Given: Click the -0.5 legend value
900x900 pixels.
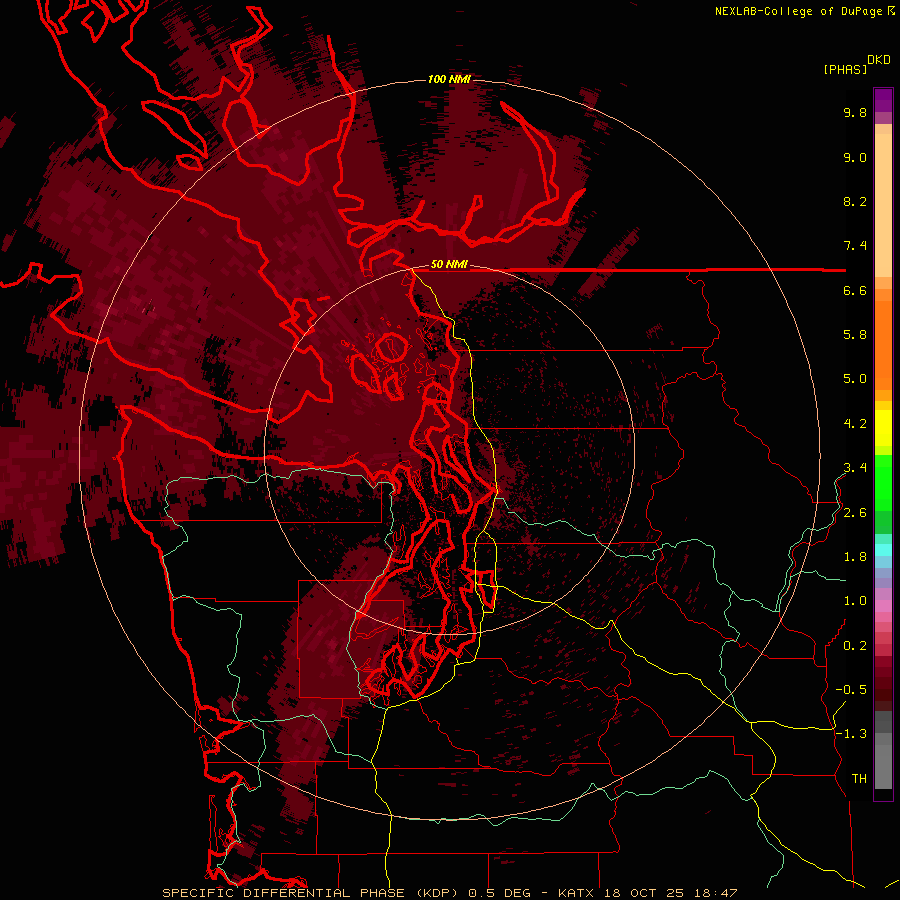Looking at the screenshot, I should click(851, 689).
